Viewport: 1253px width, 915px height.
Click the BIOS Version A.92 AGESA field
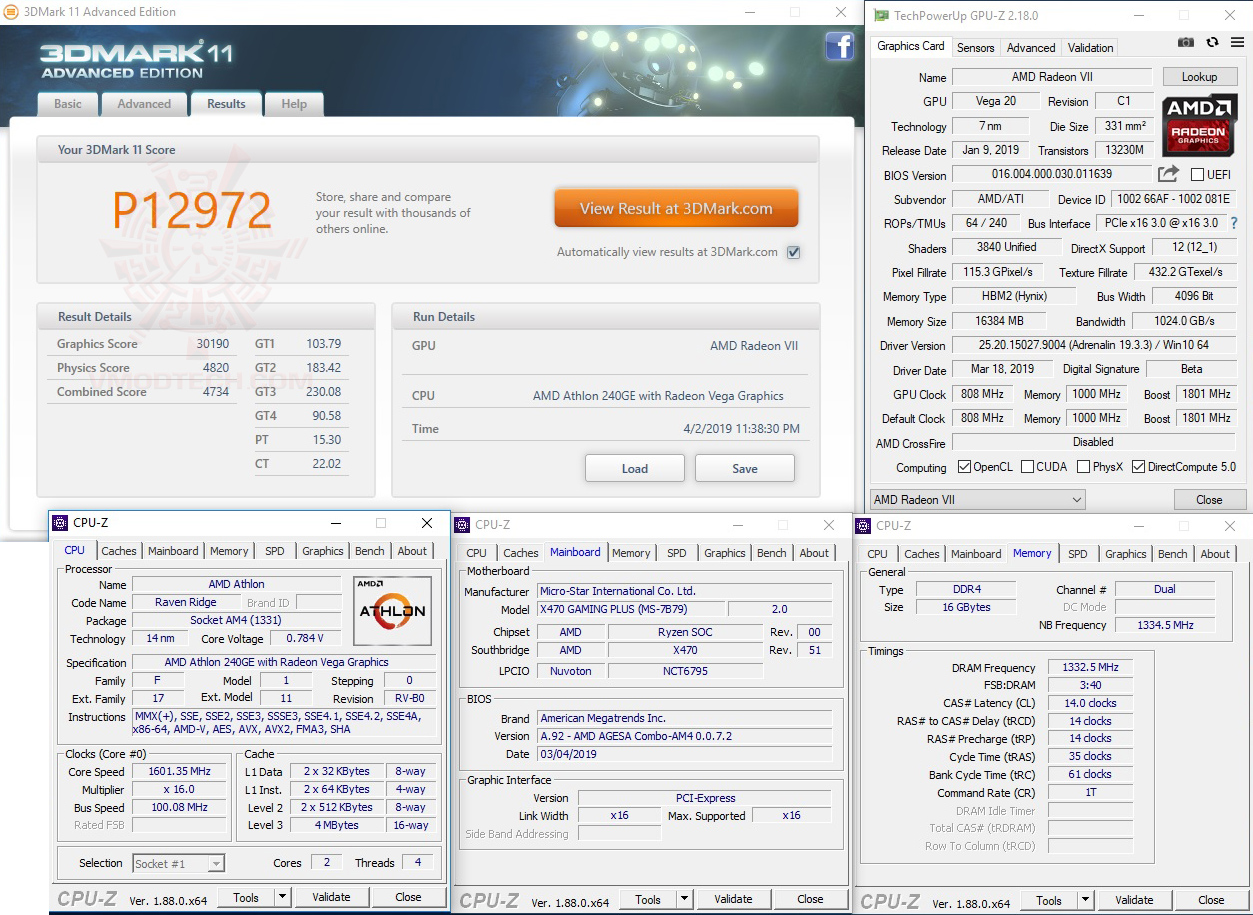coord(685,736)
